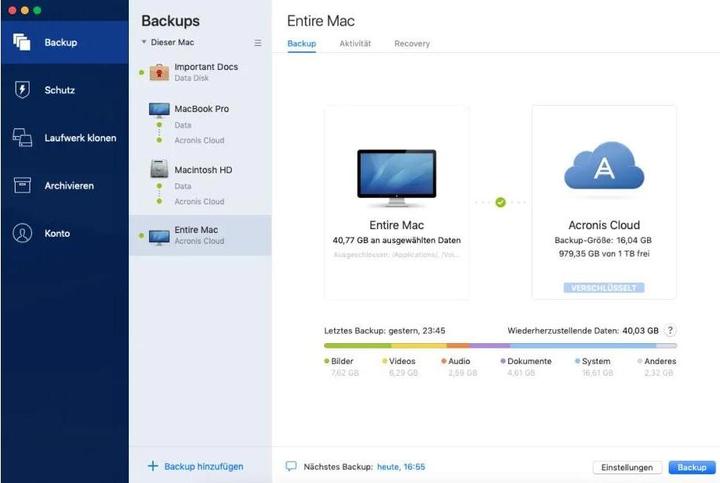
Task: Click the Audio legend color dot
Action: click(444, 361)
